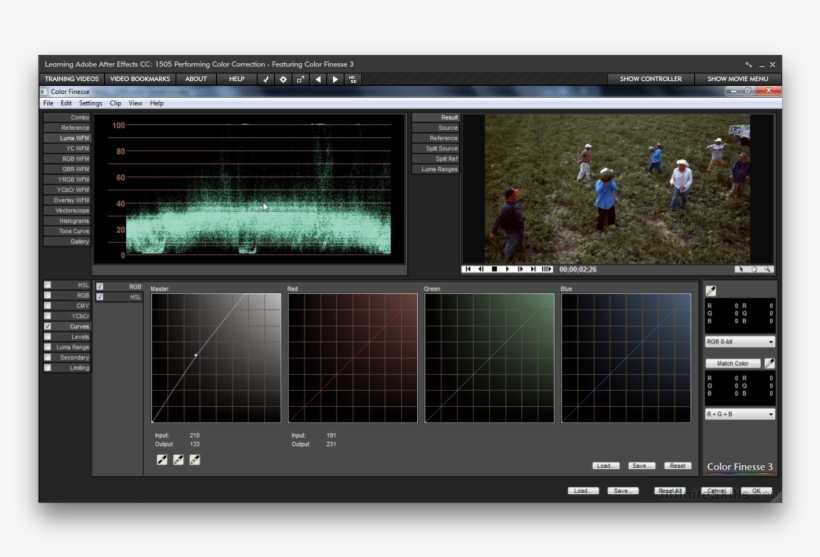
Task: Switch to the Histograms display tab
Action: [67, 221]
